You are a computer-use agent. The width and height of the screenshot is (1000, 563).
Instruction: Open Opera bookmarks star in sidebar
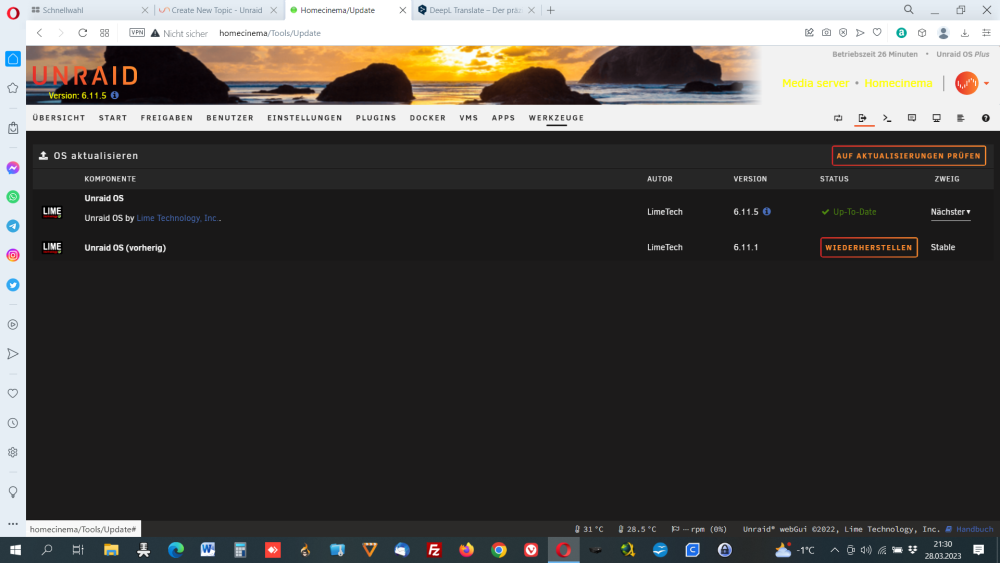pyautogui.click(x=13, y=88)
